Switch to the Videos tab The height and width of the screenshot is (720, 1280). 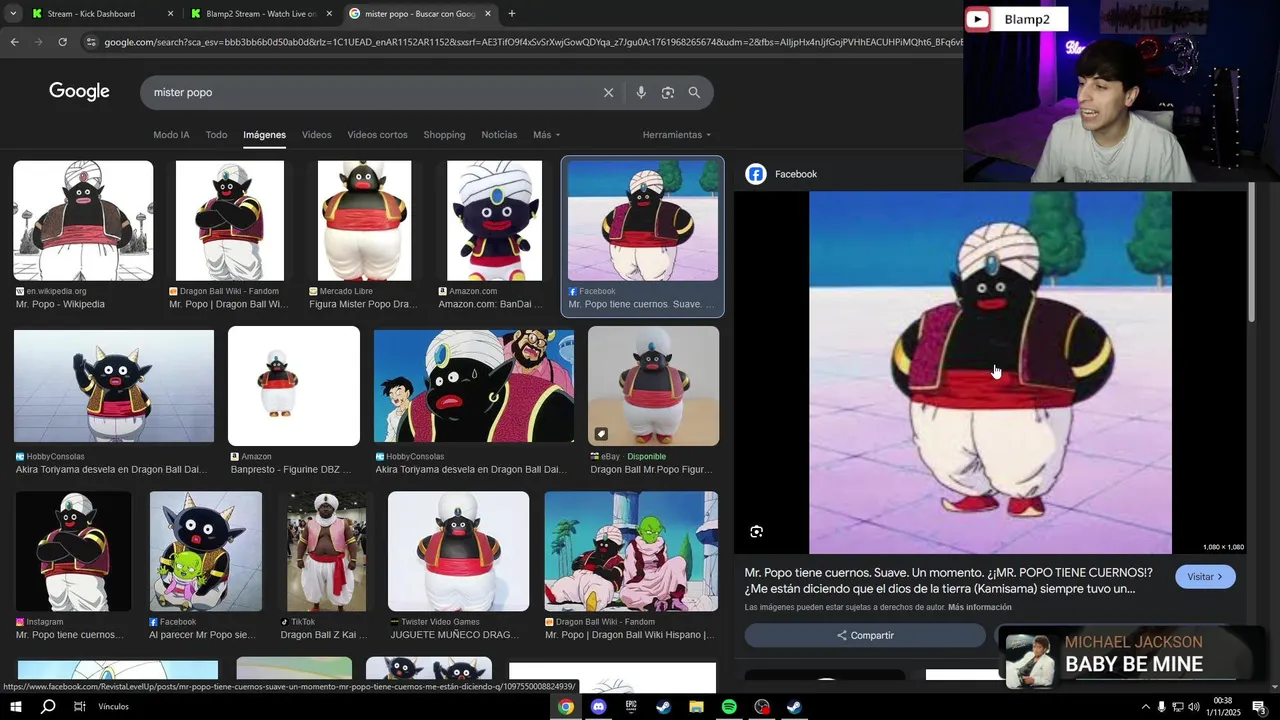click(316, 135)
